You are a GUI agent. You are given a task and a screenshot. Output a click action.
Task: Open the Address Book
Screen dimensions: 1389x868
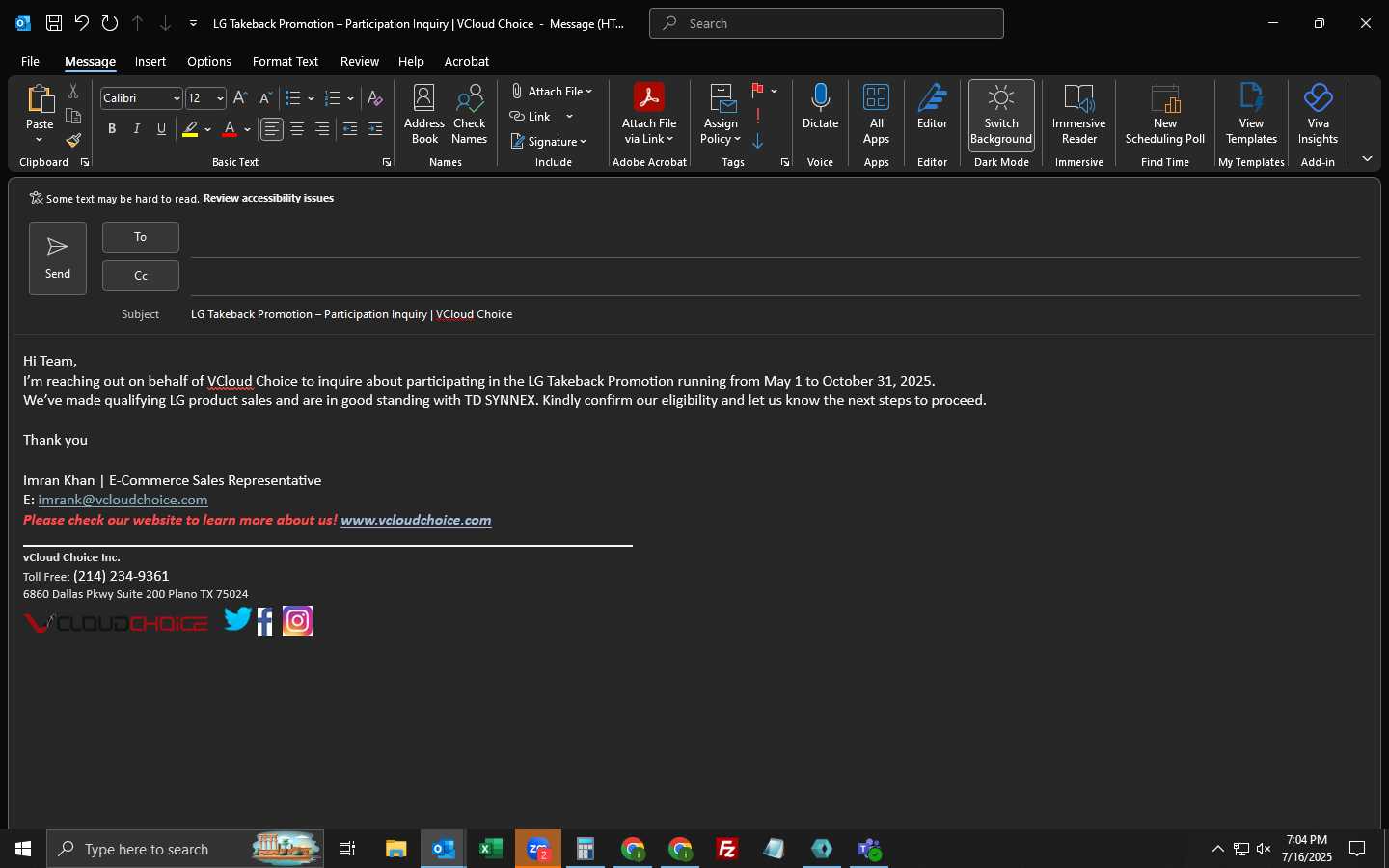click(x=424, y=114)
